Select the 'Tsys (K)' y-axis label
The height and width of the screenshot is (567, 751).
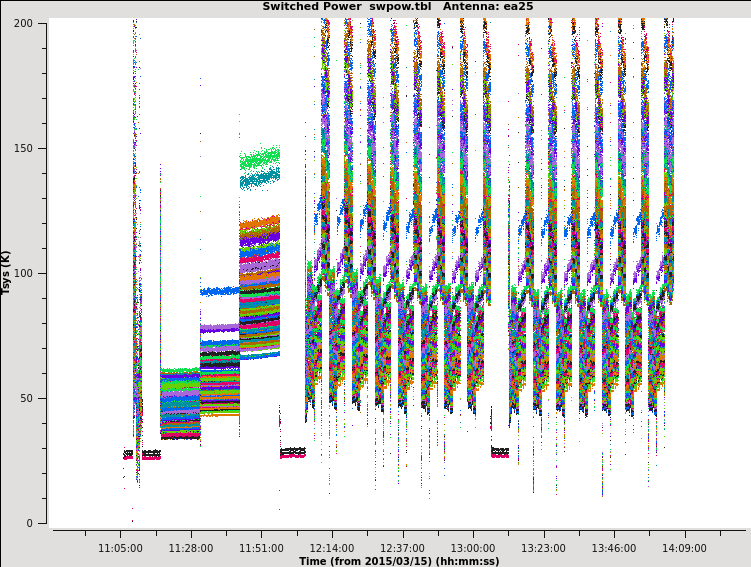pyautogui.click(x=6, y=272)
